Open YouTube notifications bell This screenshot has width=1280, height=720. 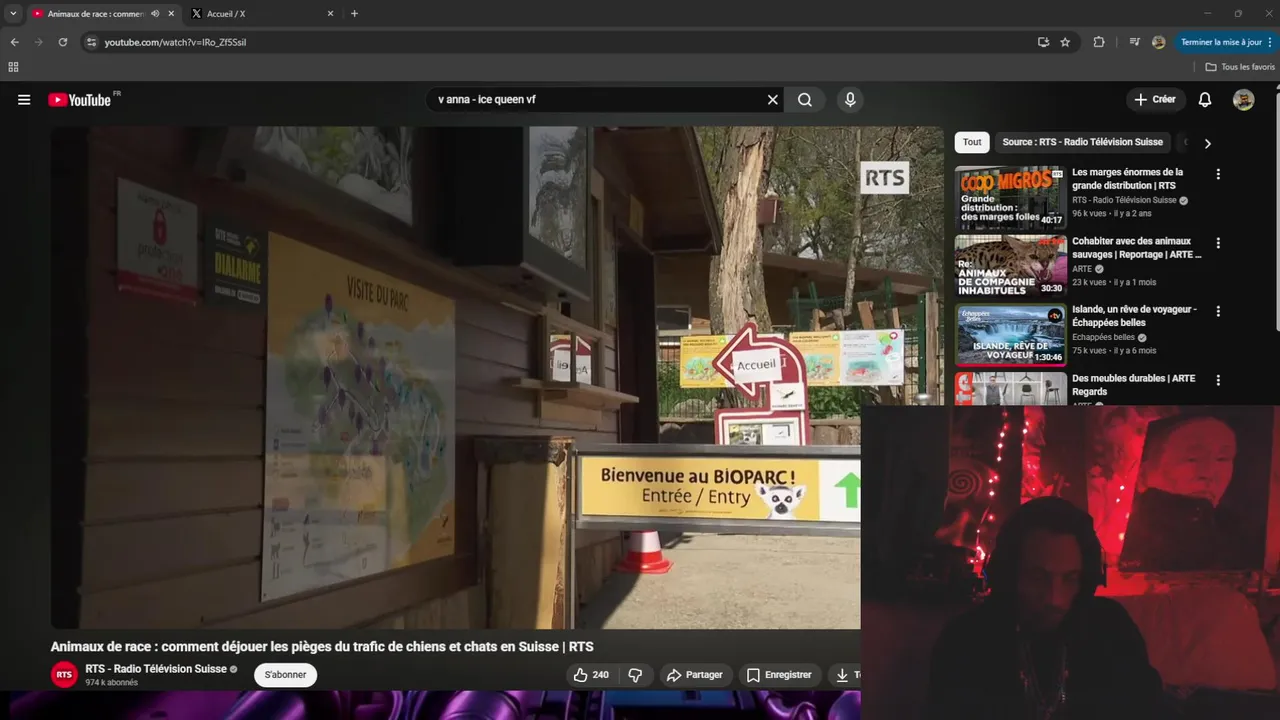click(x=1205, y=100)
